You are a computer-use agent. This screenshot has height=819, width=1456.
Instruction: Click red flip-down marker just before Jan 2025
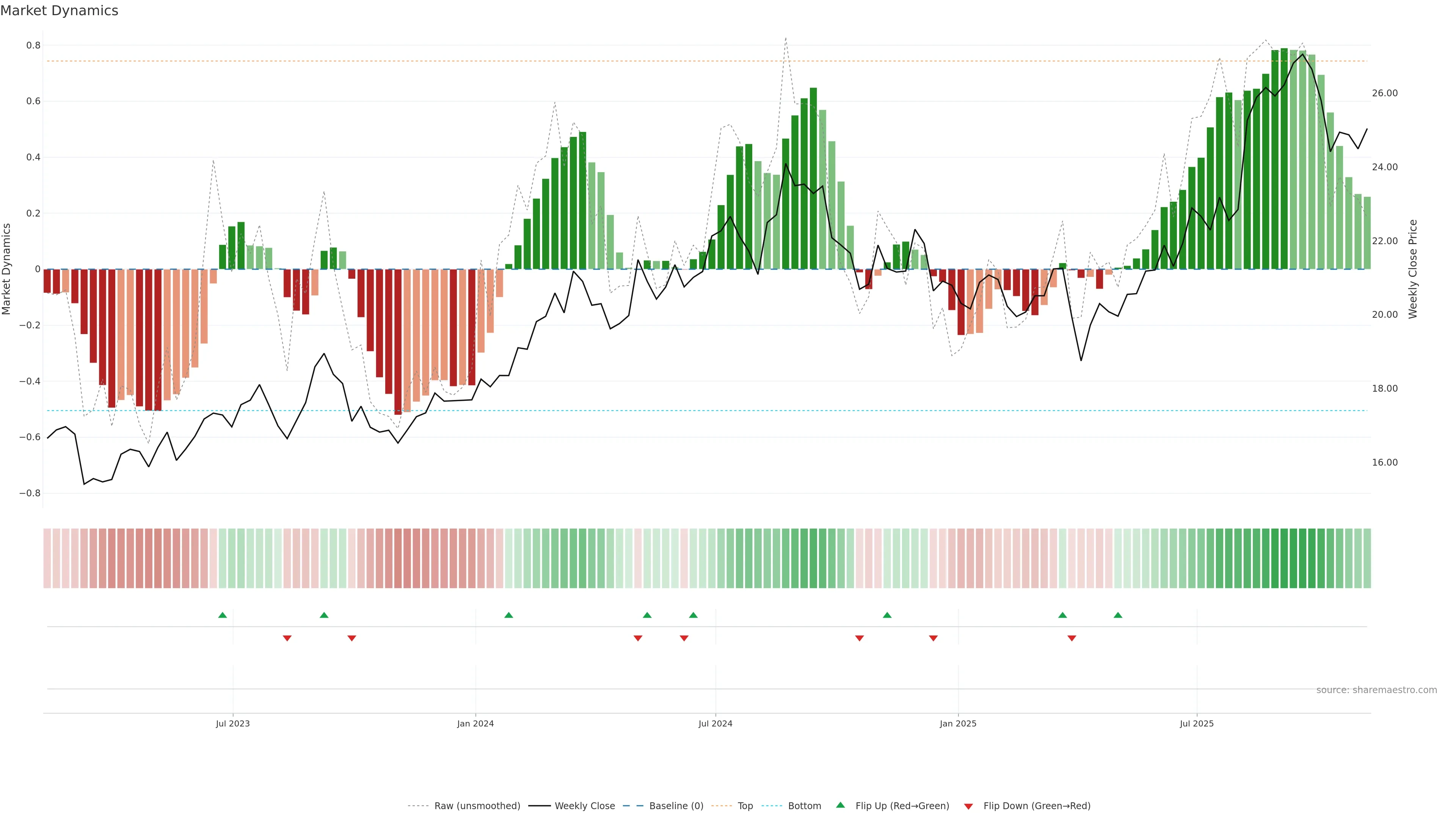[933, 638]
